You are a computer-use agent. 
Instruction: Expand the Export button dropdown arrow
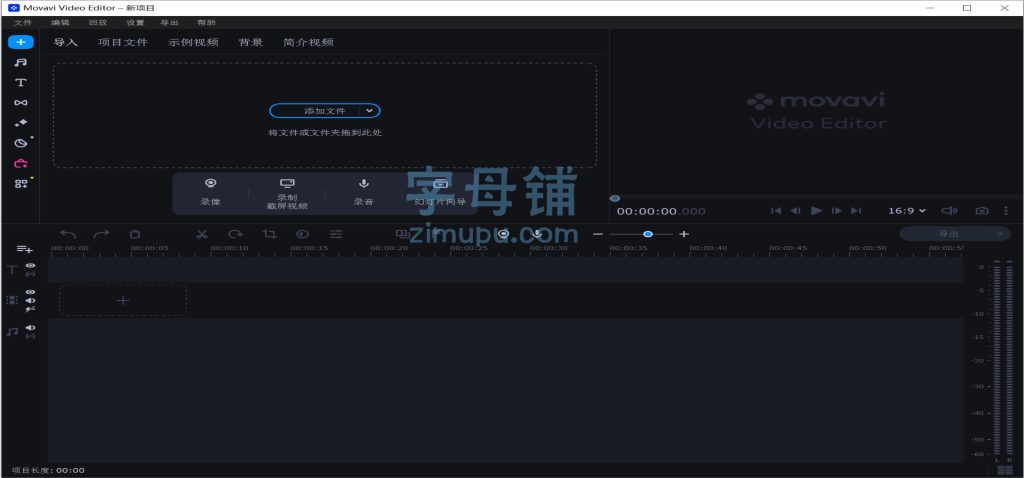click(999, 234)
